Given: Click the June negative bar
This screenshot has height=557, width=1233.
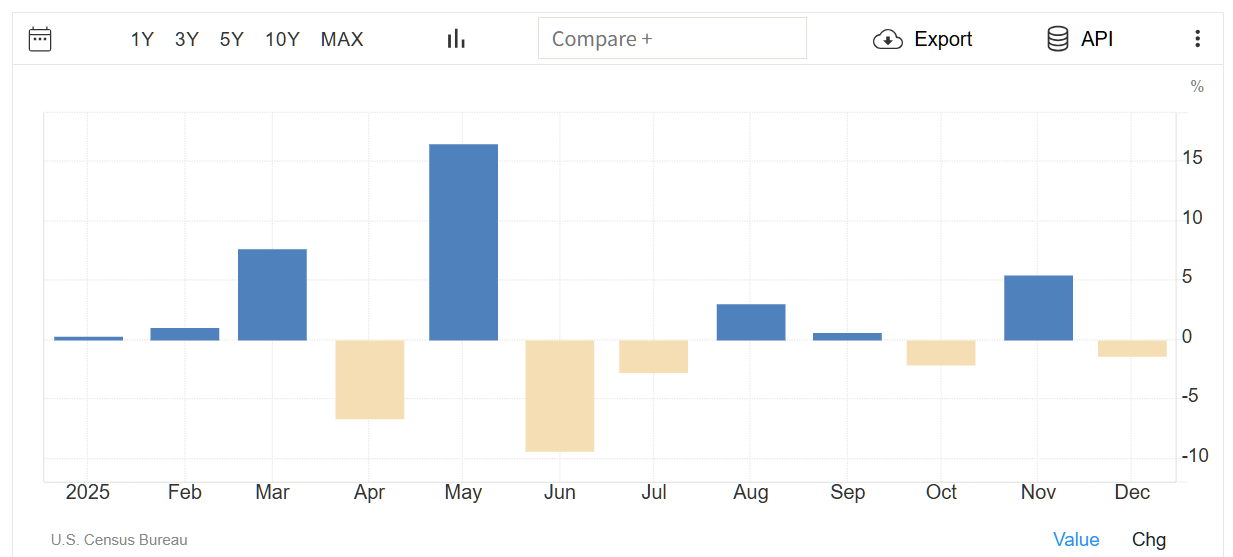Looking at the screenshot, I should (x=560, y=395).
